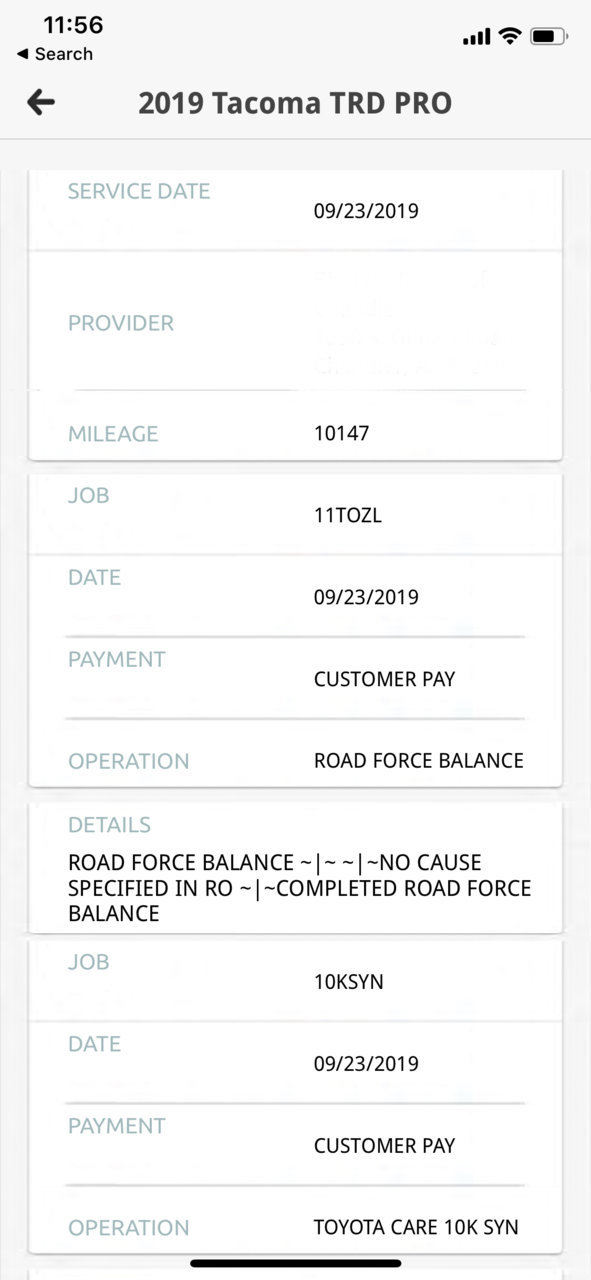This screenshot has width=591, height=1280.
Task: Tap the back arrow icon
Action: click(x=41, y=102)
